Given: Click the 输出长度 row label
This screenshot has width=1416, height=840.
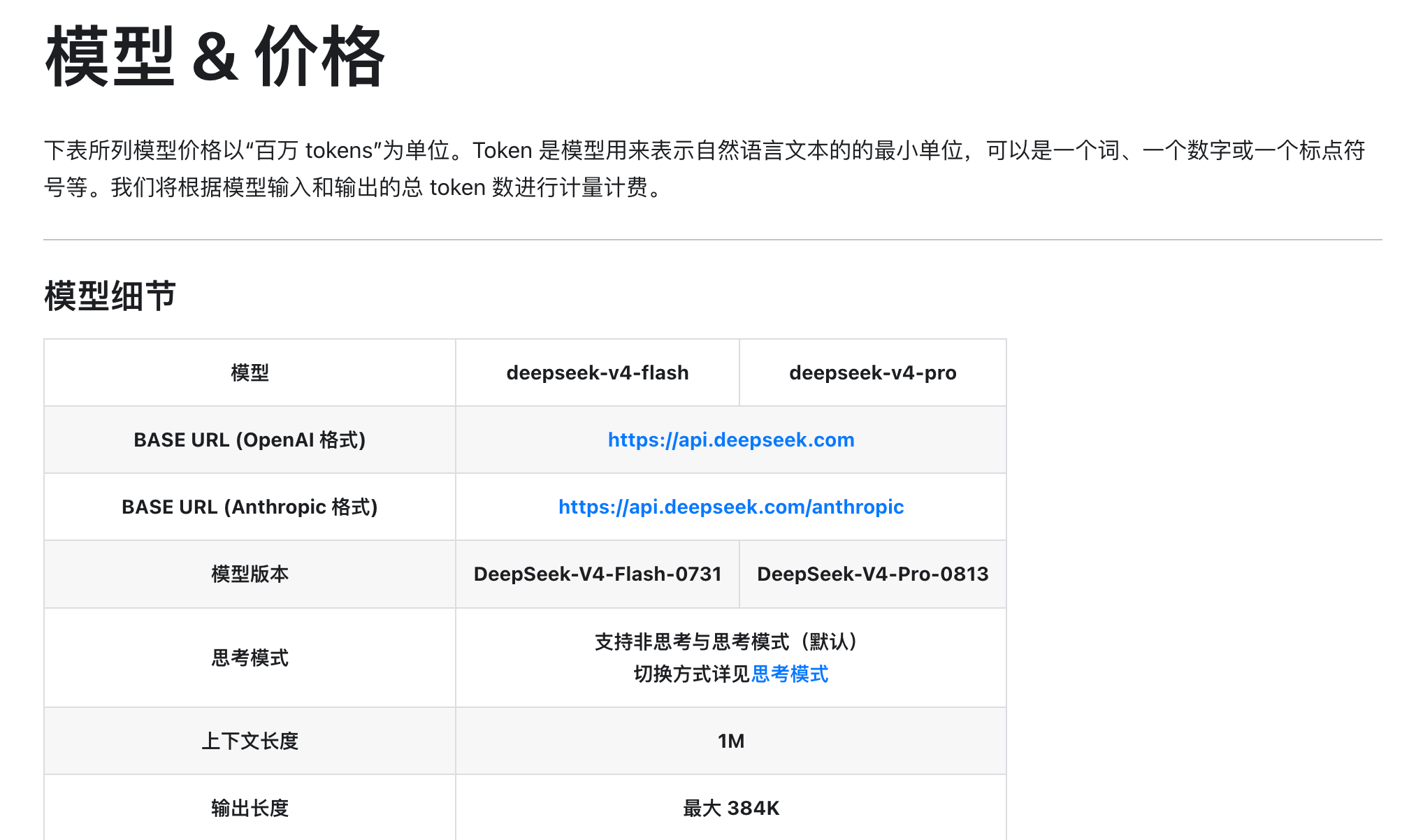Looking at the screenshot, I should coord(250,808).
